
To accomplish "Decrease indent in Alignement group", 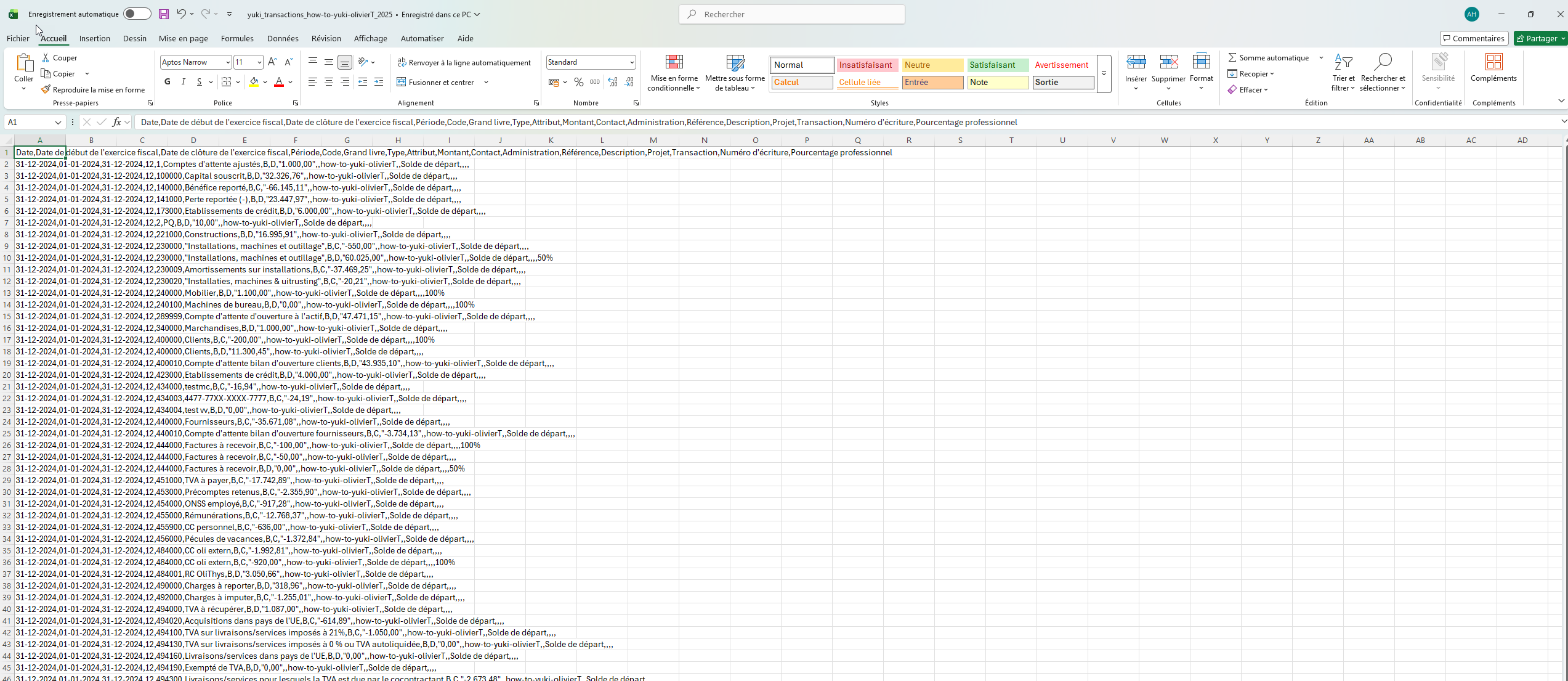I will tap(363, 82).
